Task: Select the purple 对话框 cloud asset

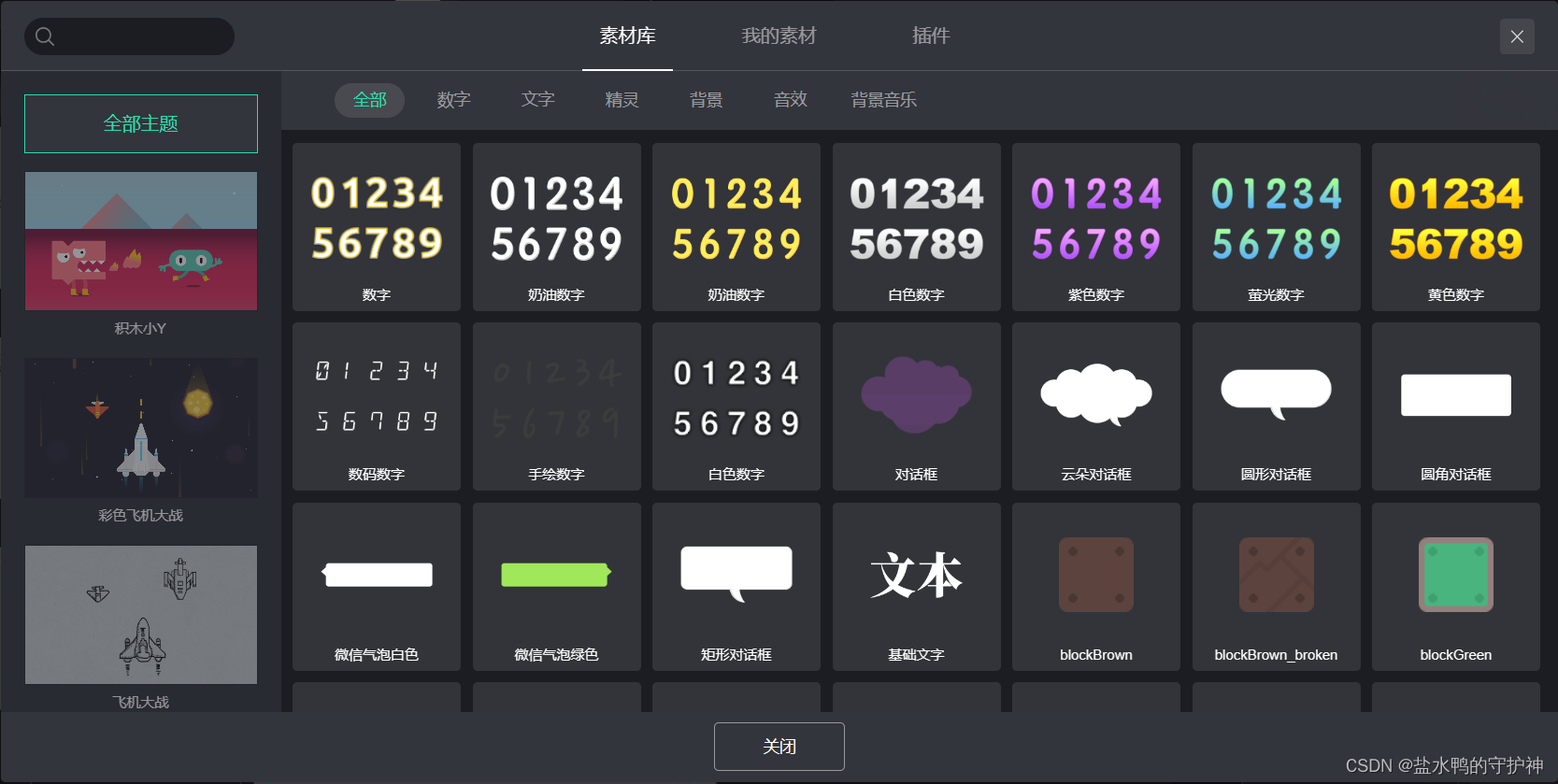Action: coord(917,406)
